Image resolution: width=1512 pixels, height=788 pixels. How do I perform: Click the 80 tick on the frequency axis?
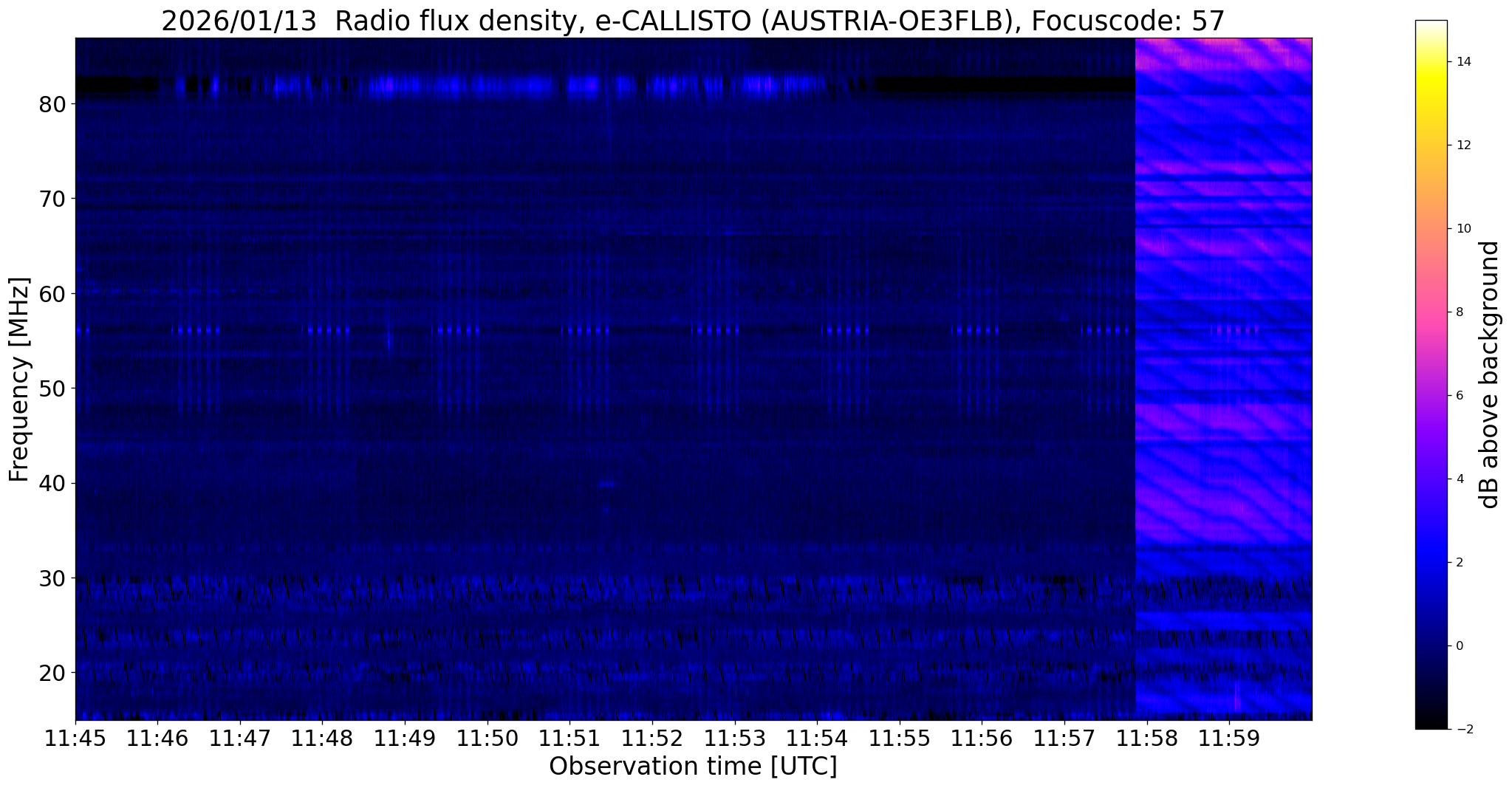coord(52,104)
